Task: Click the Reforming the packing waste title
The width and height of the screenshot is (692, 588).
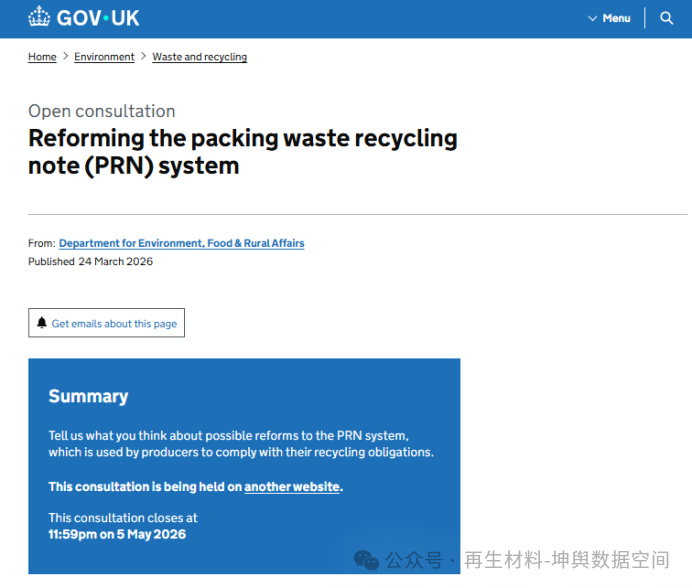Action: coord(242,151)
